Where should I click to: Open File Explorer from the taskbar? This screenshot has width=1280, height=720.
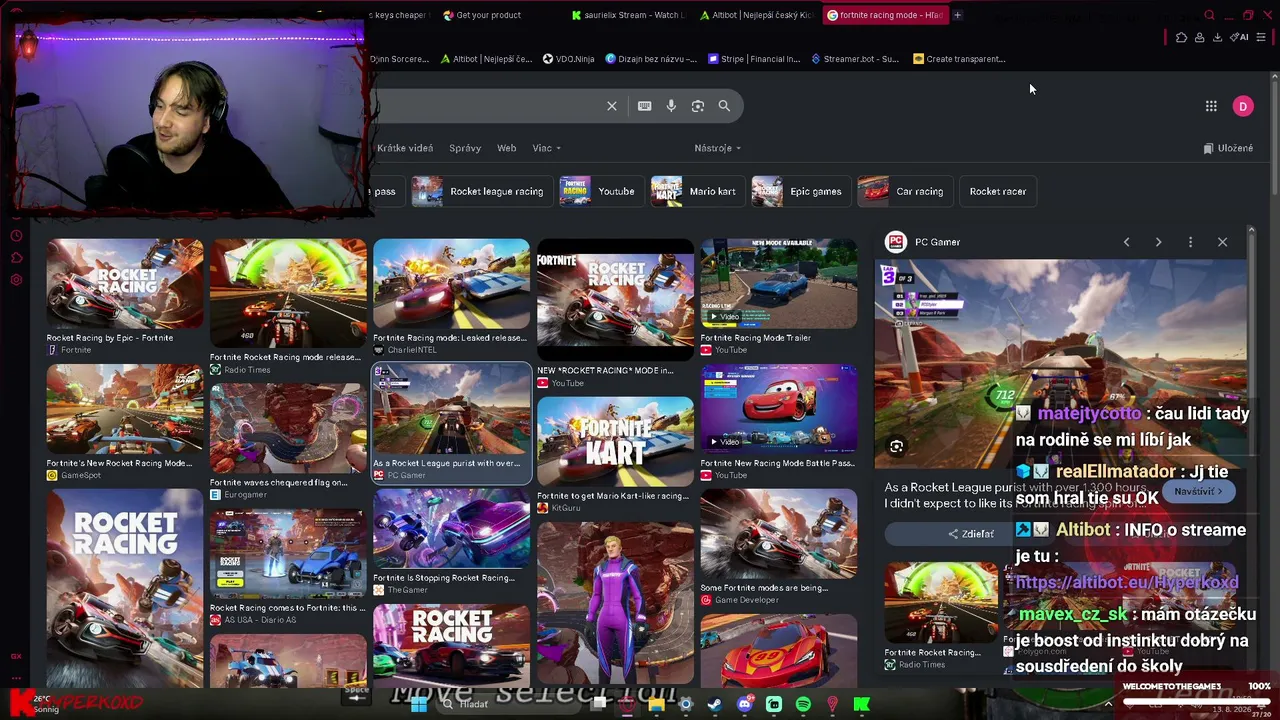[656, 705]
